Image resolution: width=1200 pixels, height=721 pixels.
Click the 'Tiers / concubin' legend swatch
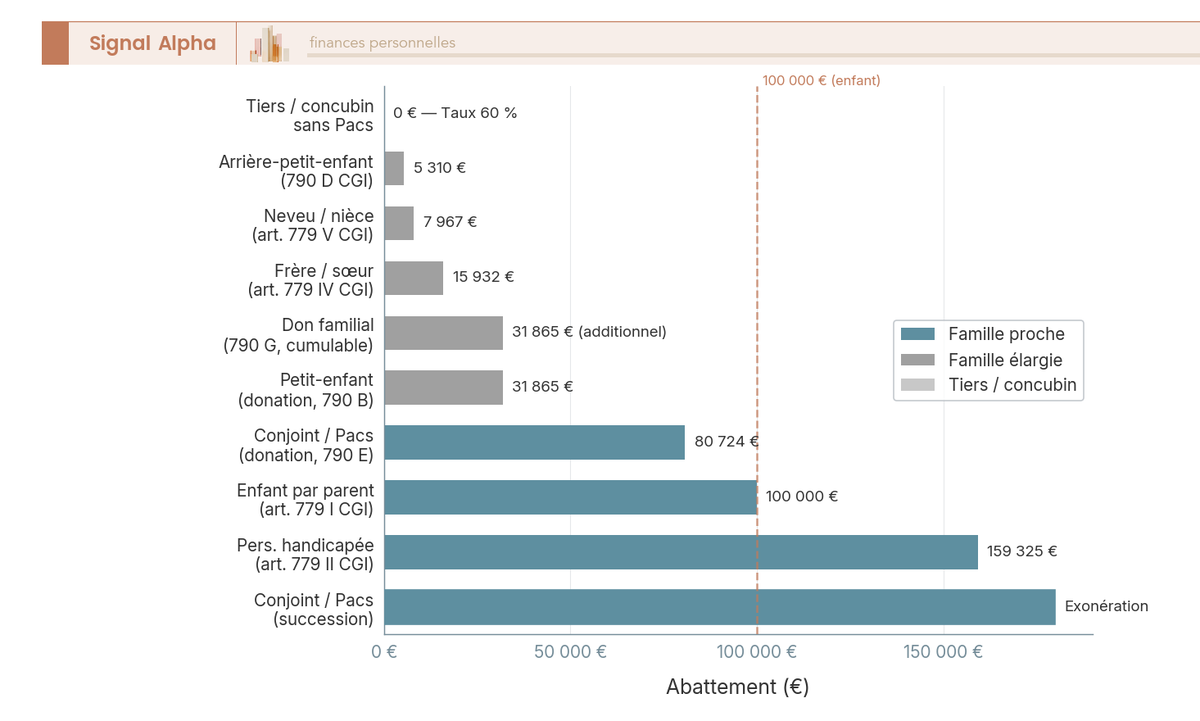[x=917, y=385]
